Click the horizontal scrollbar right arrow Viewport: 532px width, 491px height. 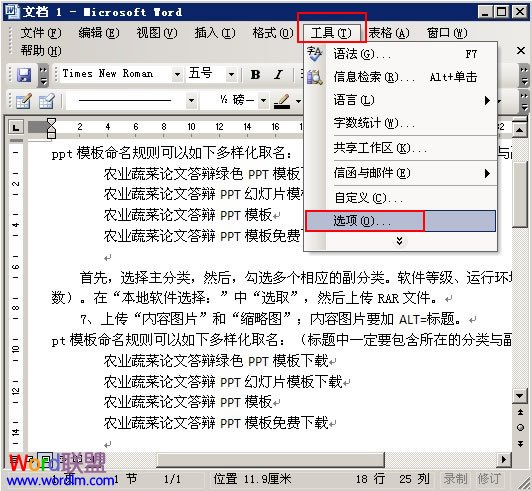[504, 459]
